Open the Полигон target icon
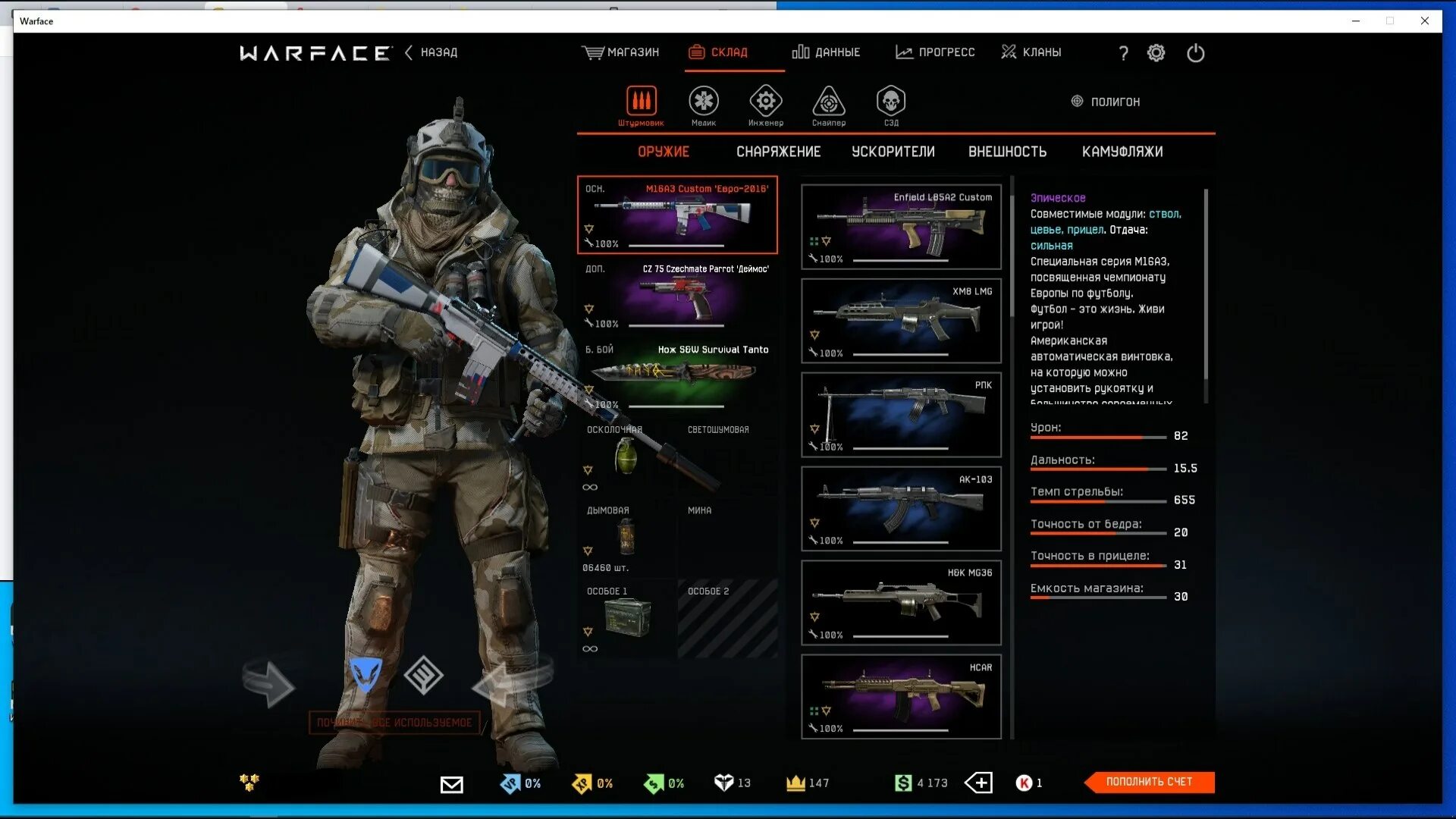Screen dimensions: 1456x819 (x=1077, y=101)
